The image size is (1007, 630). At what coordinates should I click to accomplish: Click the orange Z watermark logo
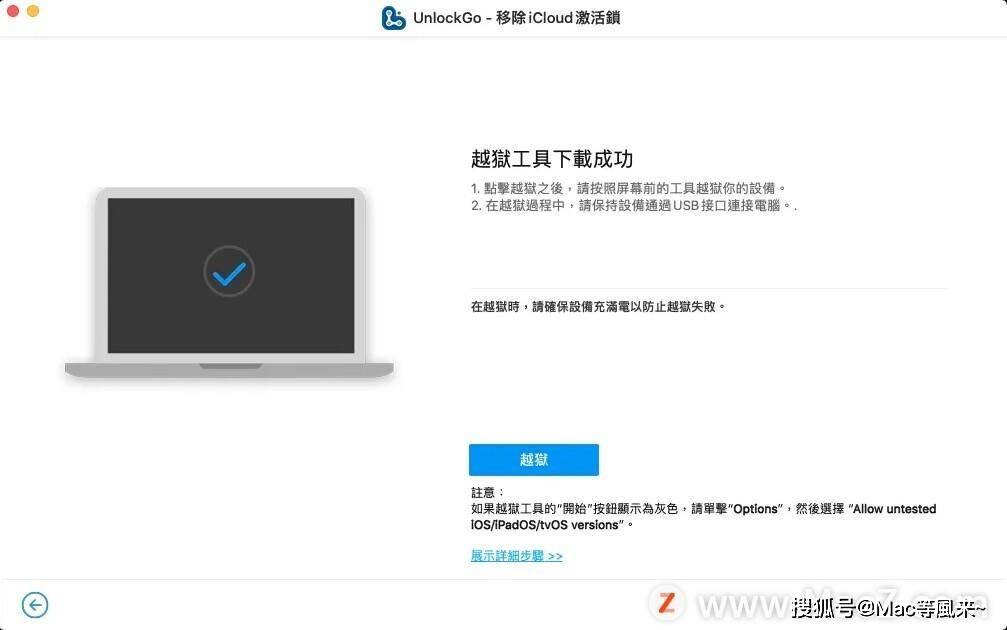coord(667,603)
